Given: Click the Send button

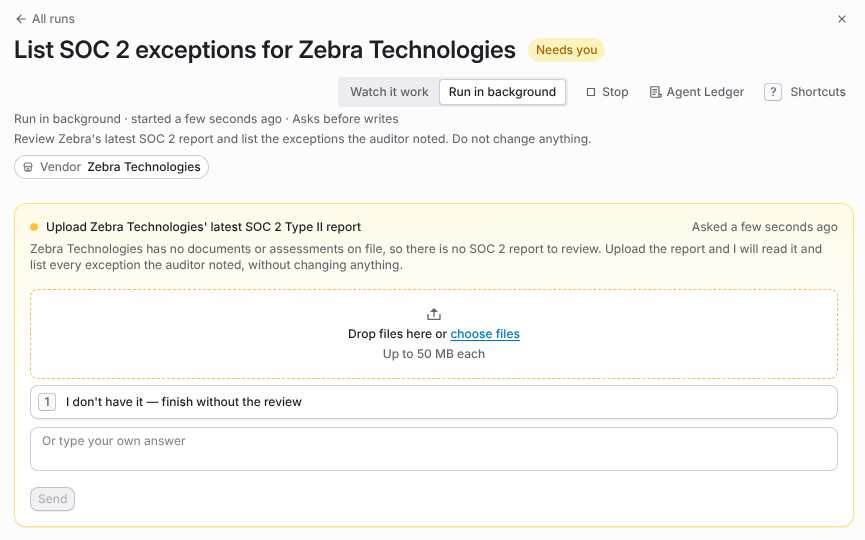Looking at the screenshot, I should (x=52, y=499).
